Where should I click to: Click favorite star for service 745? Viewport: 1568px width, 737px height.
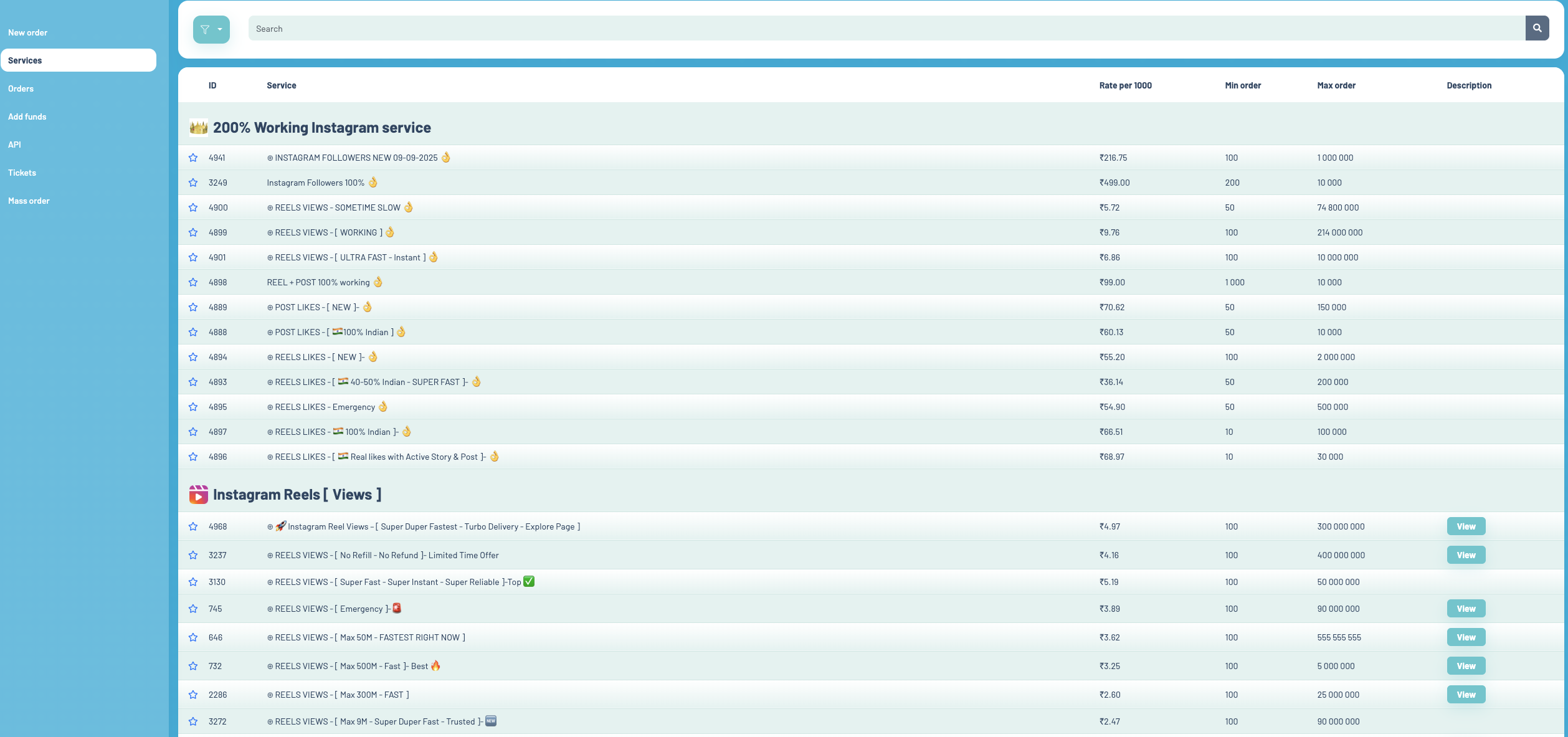tap(193, 609)
